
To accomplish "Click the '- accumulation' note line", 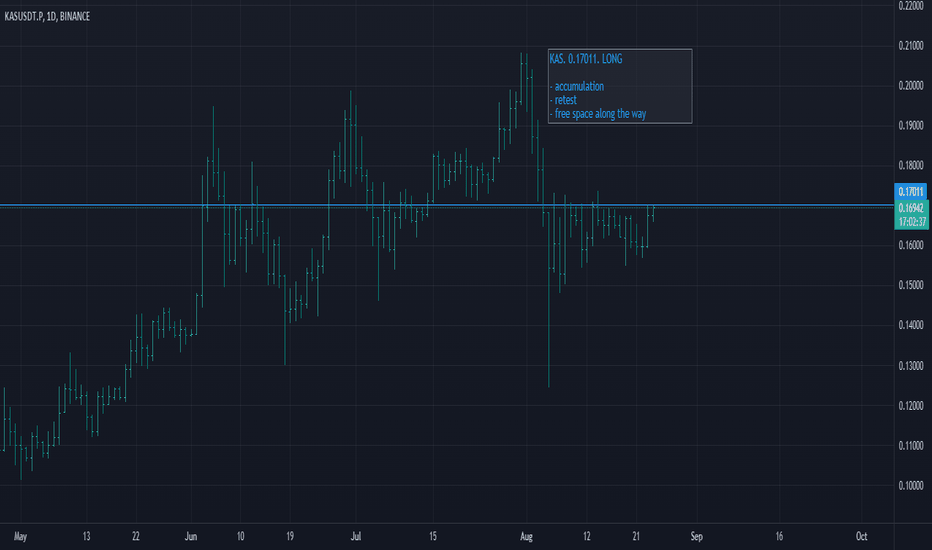I will point(577,86).
